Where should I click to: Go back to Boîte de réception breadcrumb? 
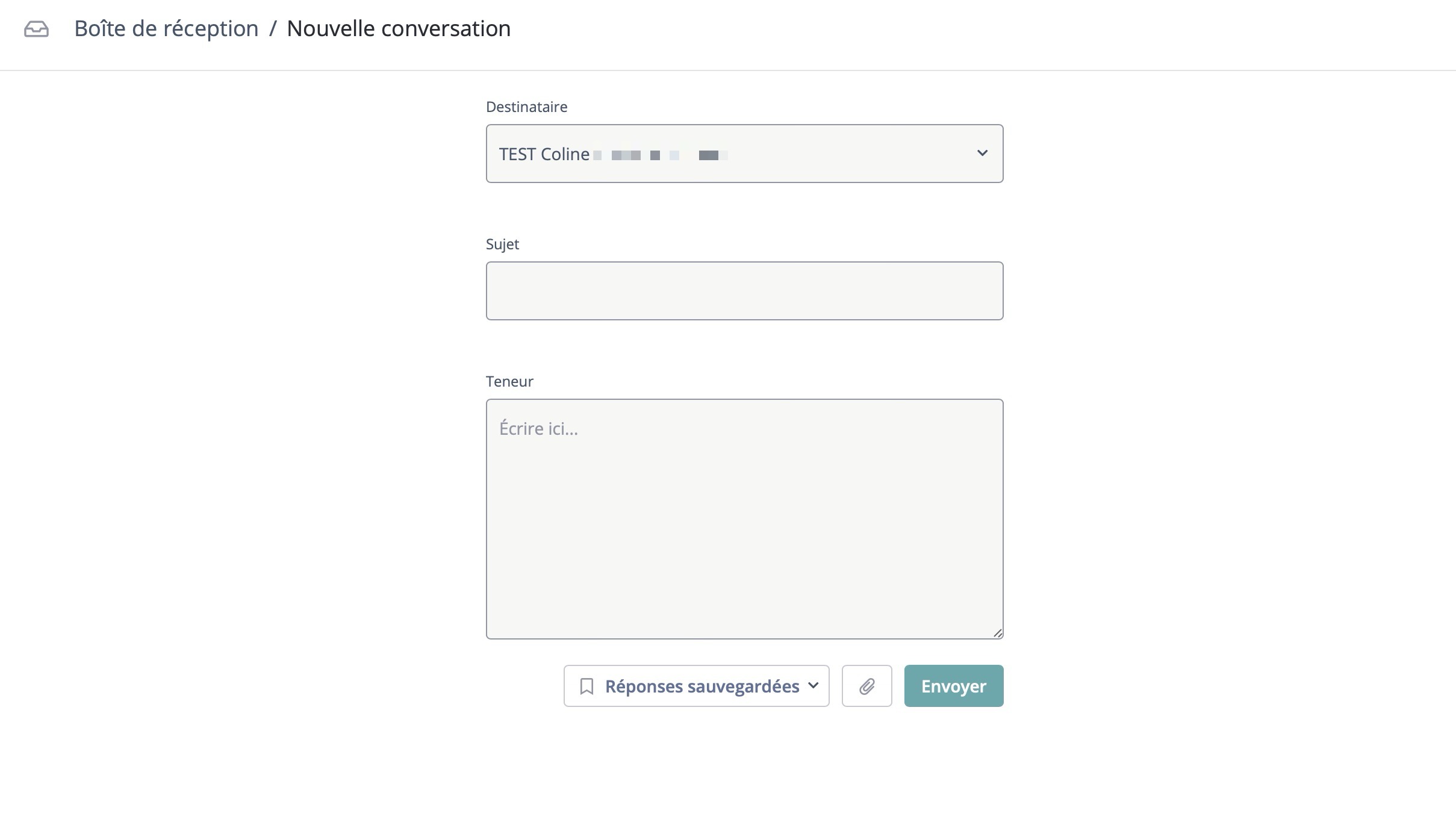pos(166,29)
